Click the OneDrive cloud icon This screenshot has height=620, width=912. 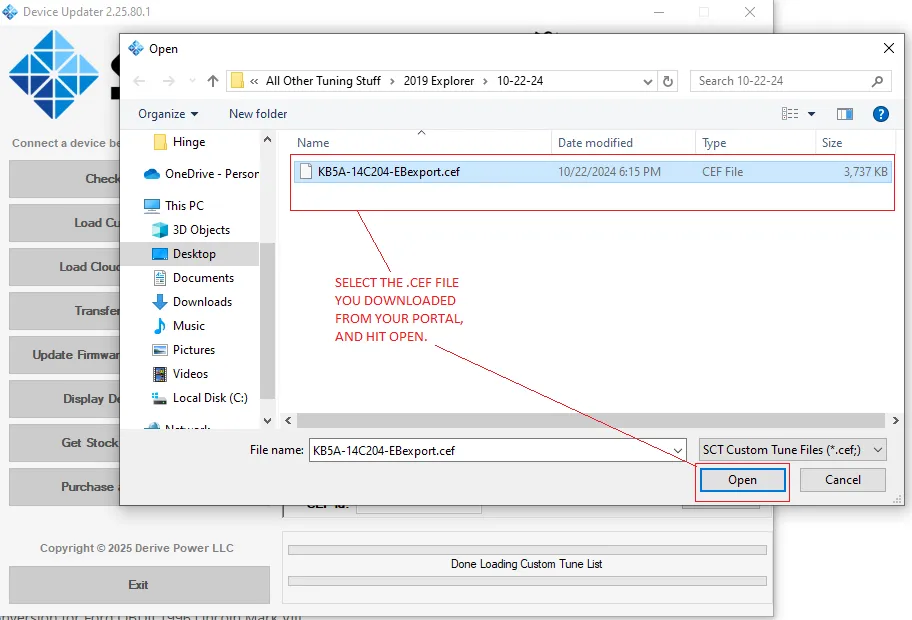(152, 174)
